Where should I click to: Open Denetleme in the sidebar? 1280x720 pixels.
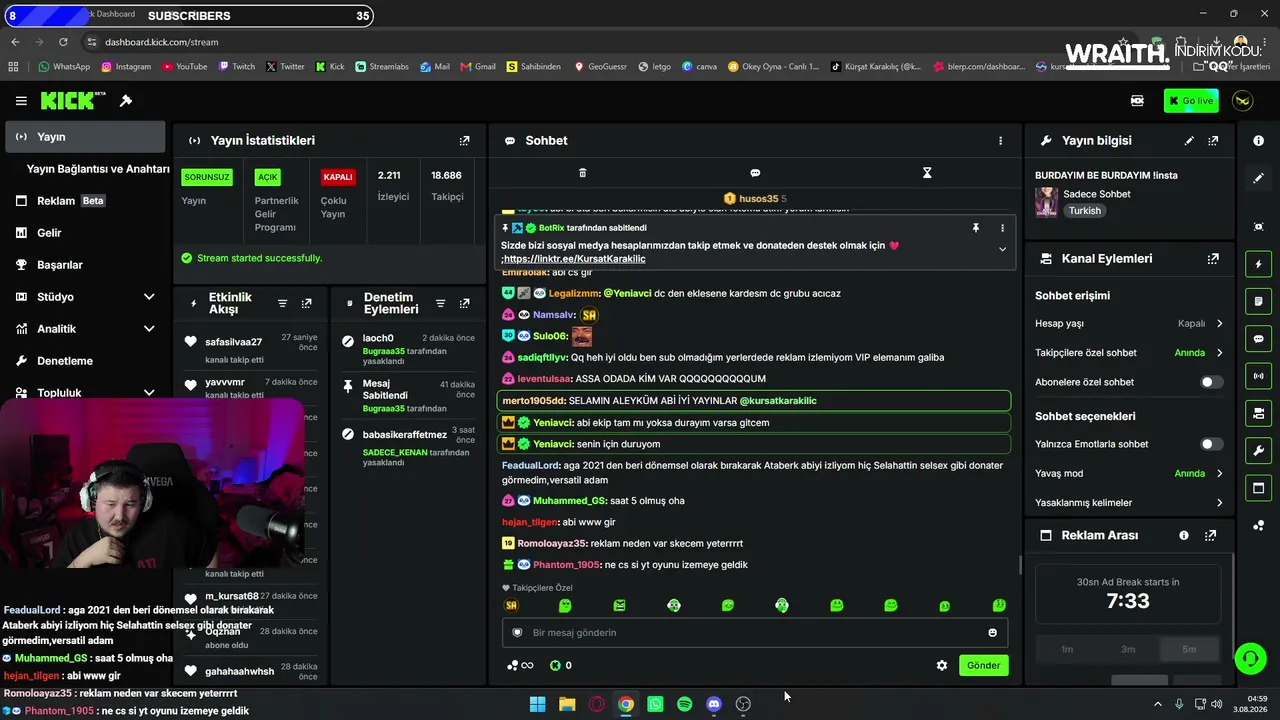point(85,361)
